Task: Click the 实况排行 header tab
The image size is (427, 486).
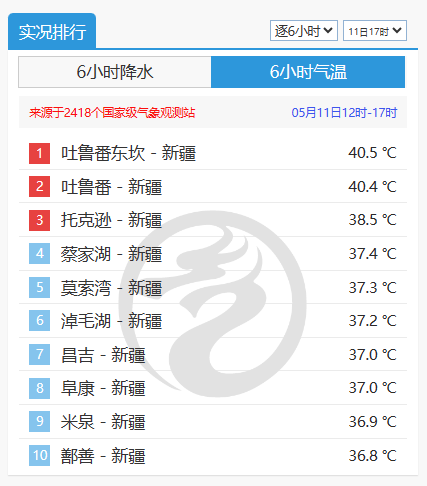Action: click(52, 31)
